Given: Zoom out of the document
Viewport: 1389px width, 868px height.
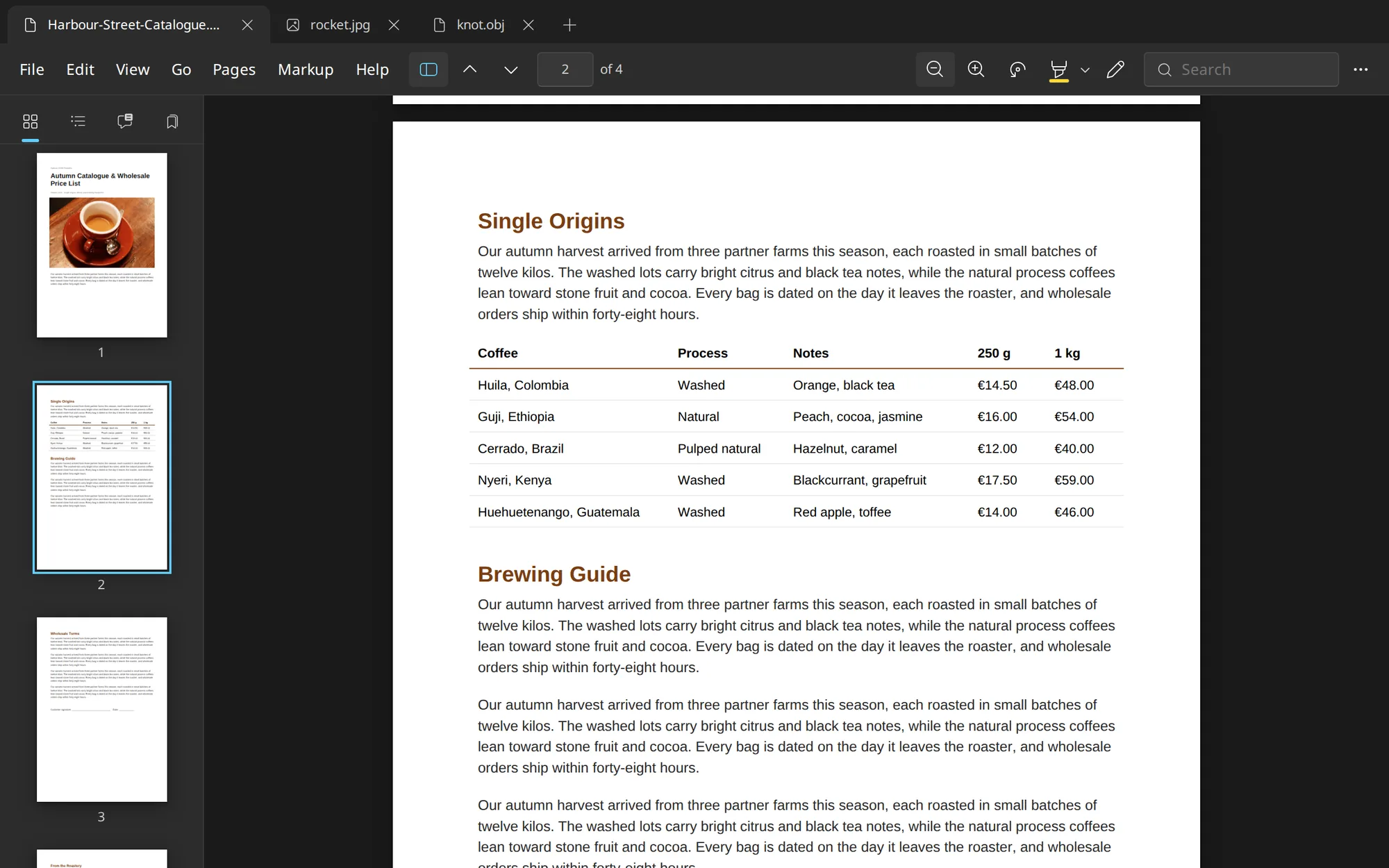Looking at the screenshot, I should tap(935, 69).
